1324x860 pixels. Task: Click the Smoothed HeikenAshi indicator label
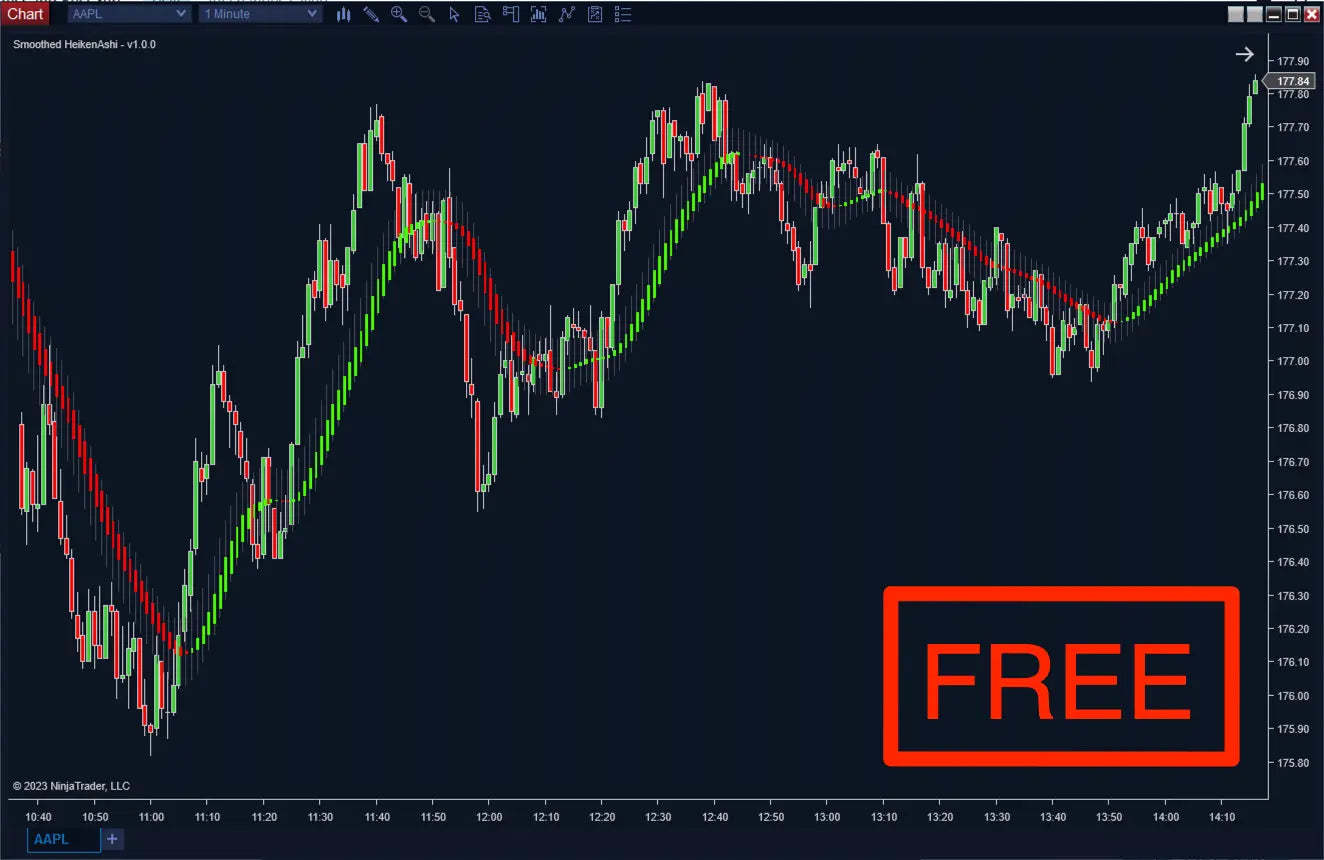[84, 44]
